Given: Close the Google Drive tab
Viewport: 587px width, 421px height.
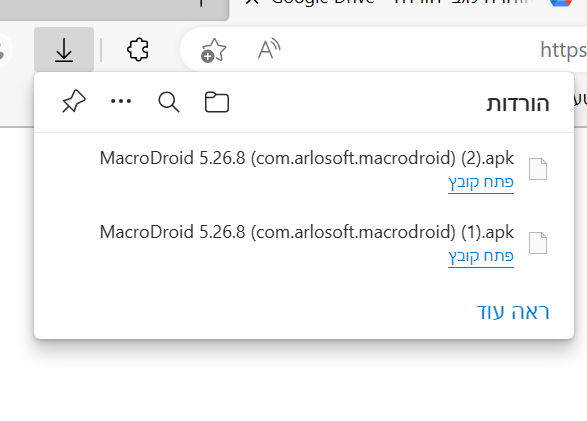Looking at the screenshot, I should click(252, 2).
